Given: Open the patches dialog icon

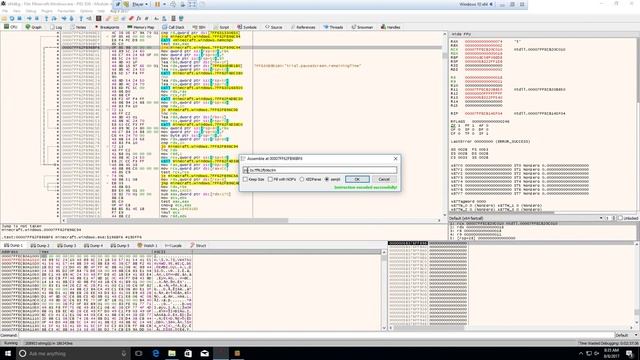Looking at the screenshot, I should coord(108,18).
